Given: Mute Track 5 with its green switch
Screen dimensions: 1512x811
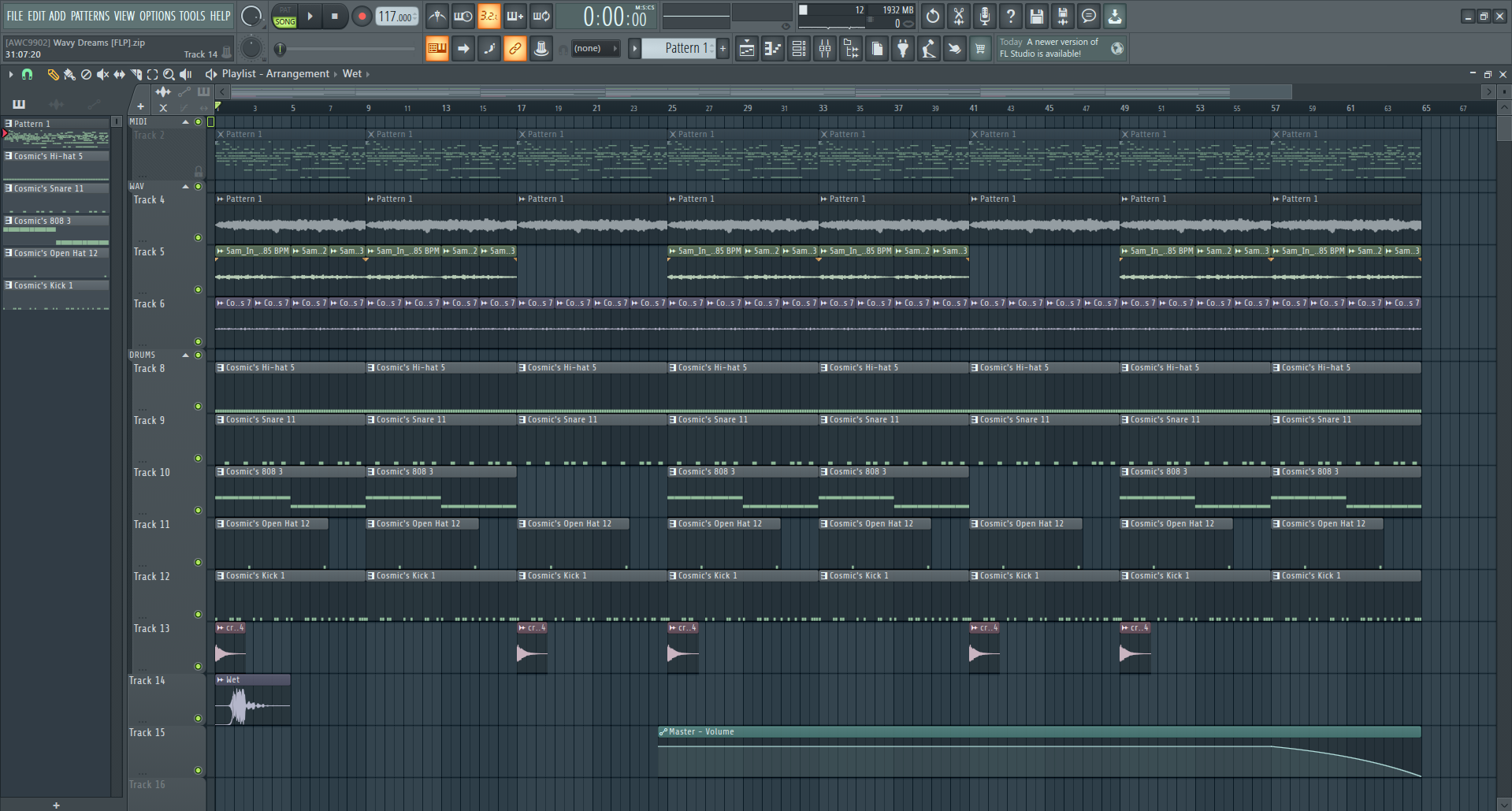Looking at the screenshot, I should point(199,290).
